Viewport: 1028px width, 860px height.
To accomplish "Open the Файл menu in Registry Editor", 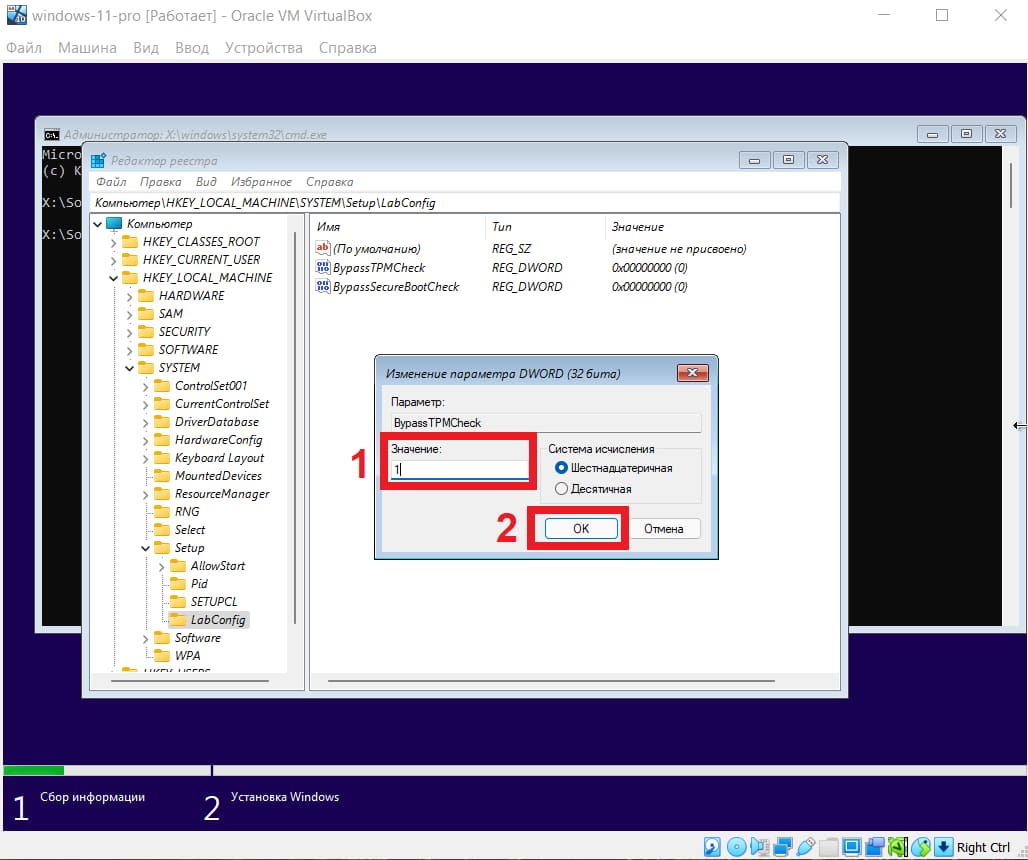I will pyautogui.click(x=111, y=182).
